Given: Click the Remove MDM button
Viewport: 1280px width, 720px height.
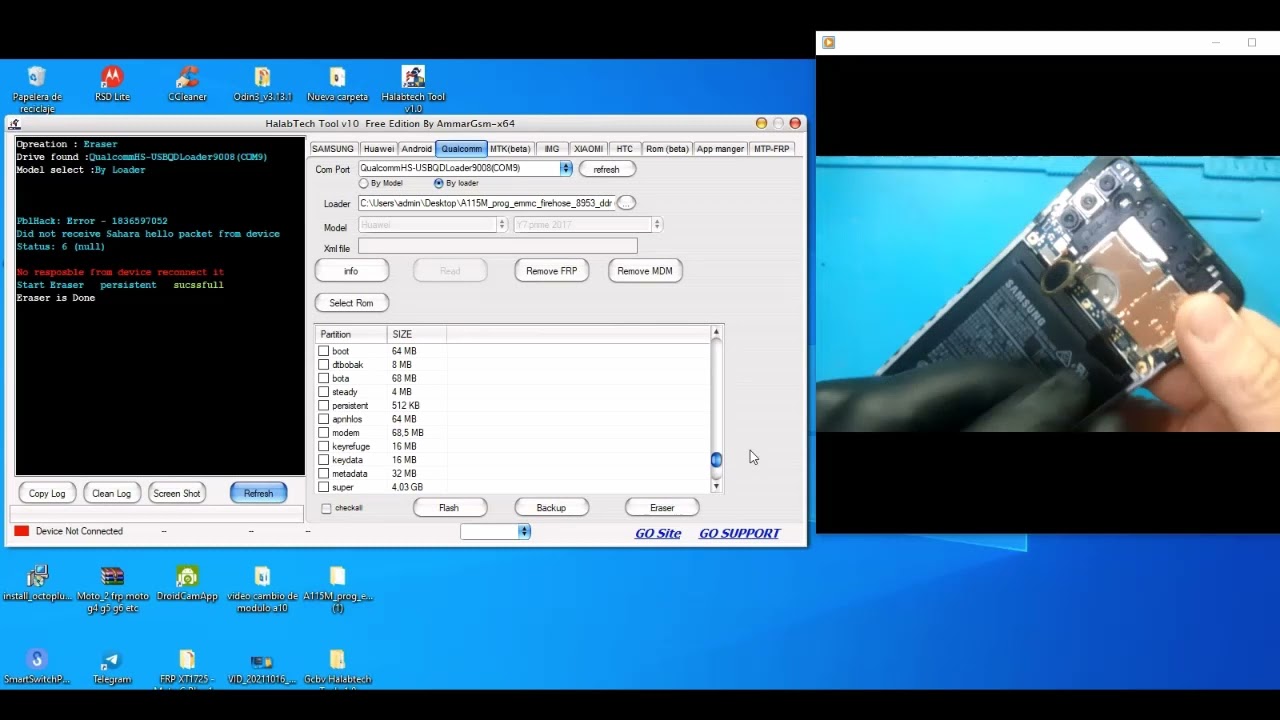Looking at the screenshot, I should pyautogui.click(x=645, y=271).
